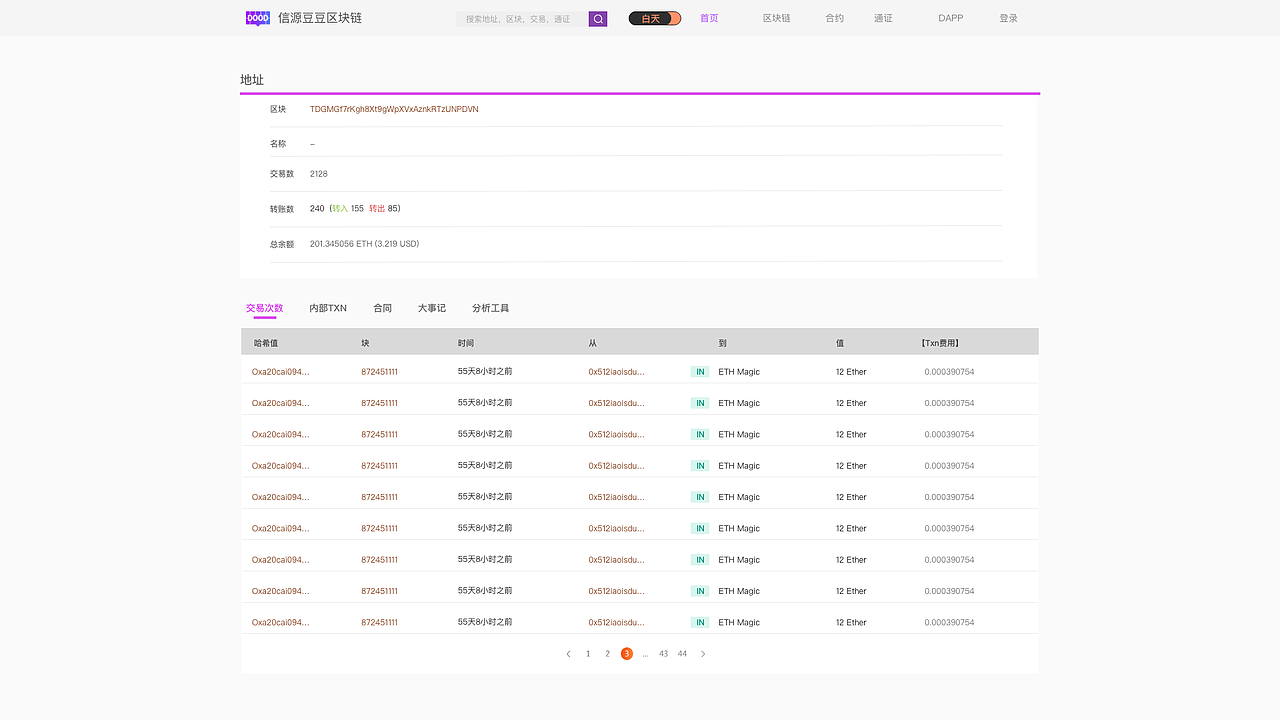Click the transaction count value 2128

(x=319, y=174)
